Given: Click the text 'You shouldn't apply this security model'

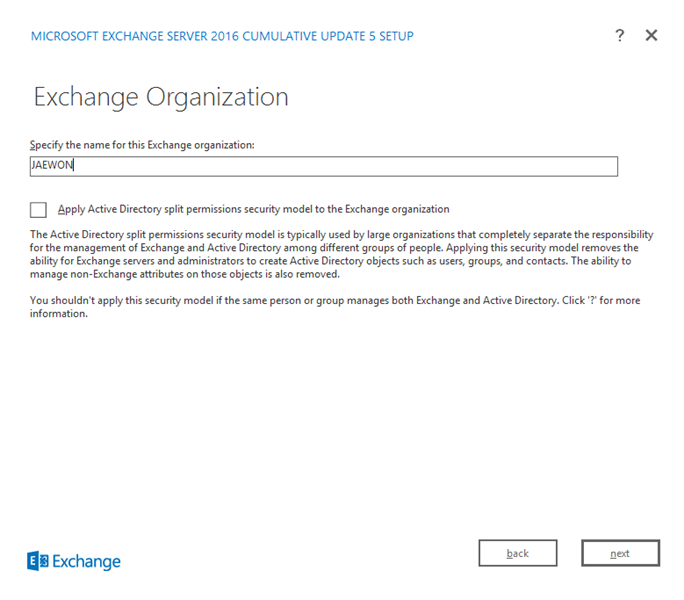Looking at the screenshot, I should tap(335, 307).
